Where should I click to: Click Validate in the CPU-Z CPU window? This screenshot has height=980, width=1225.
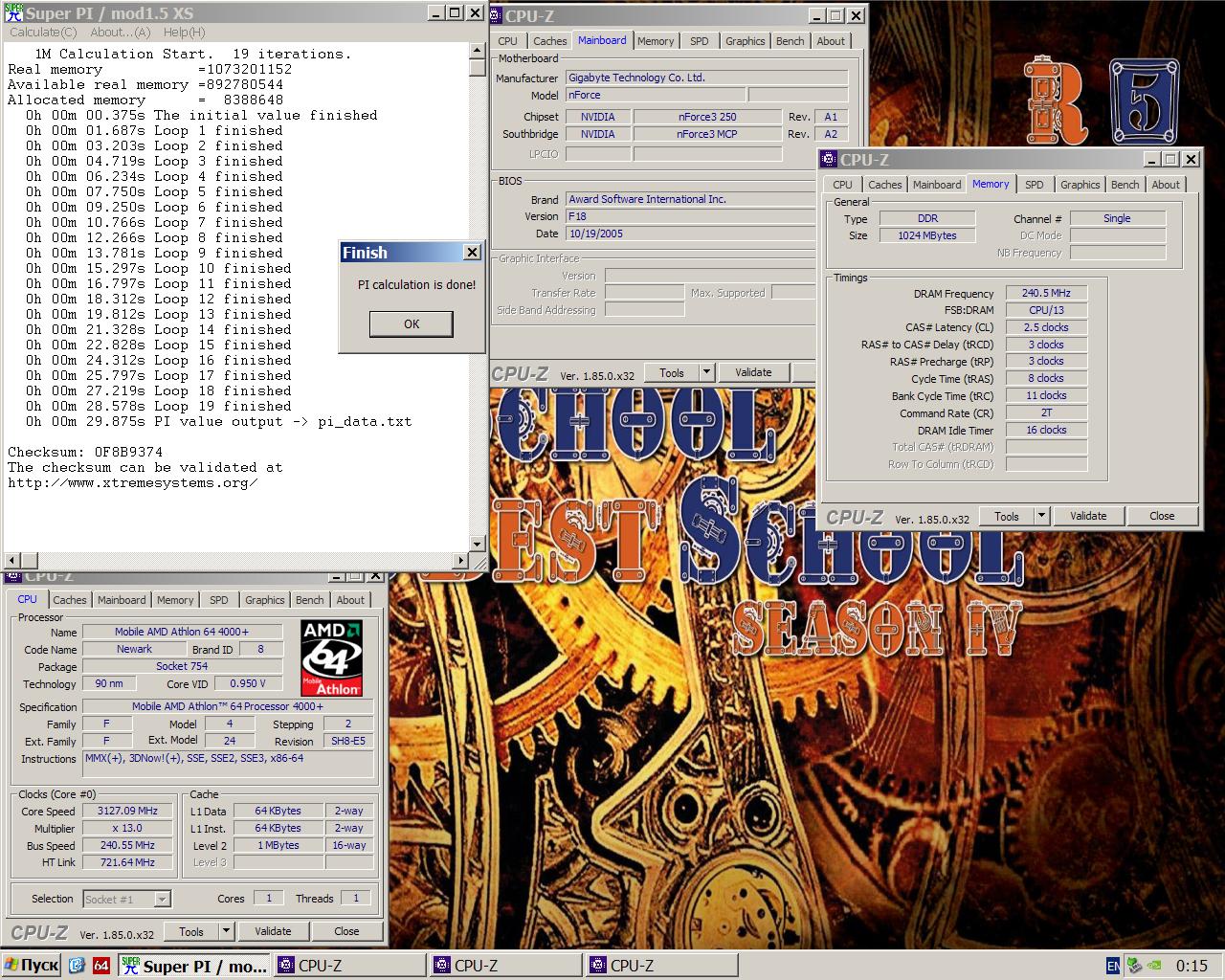(273, 932)
